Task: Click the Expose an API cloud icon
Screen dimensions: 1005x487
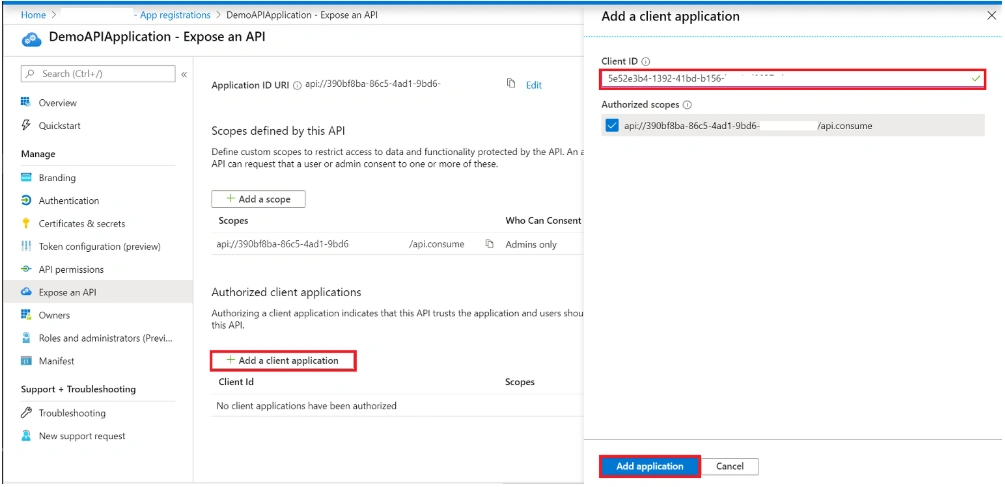Action: pyautogui.click(x=26, y=292)
